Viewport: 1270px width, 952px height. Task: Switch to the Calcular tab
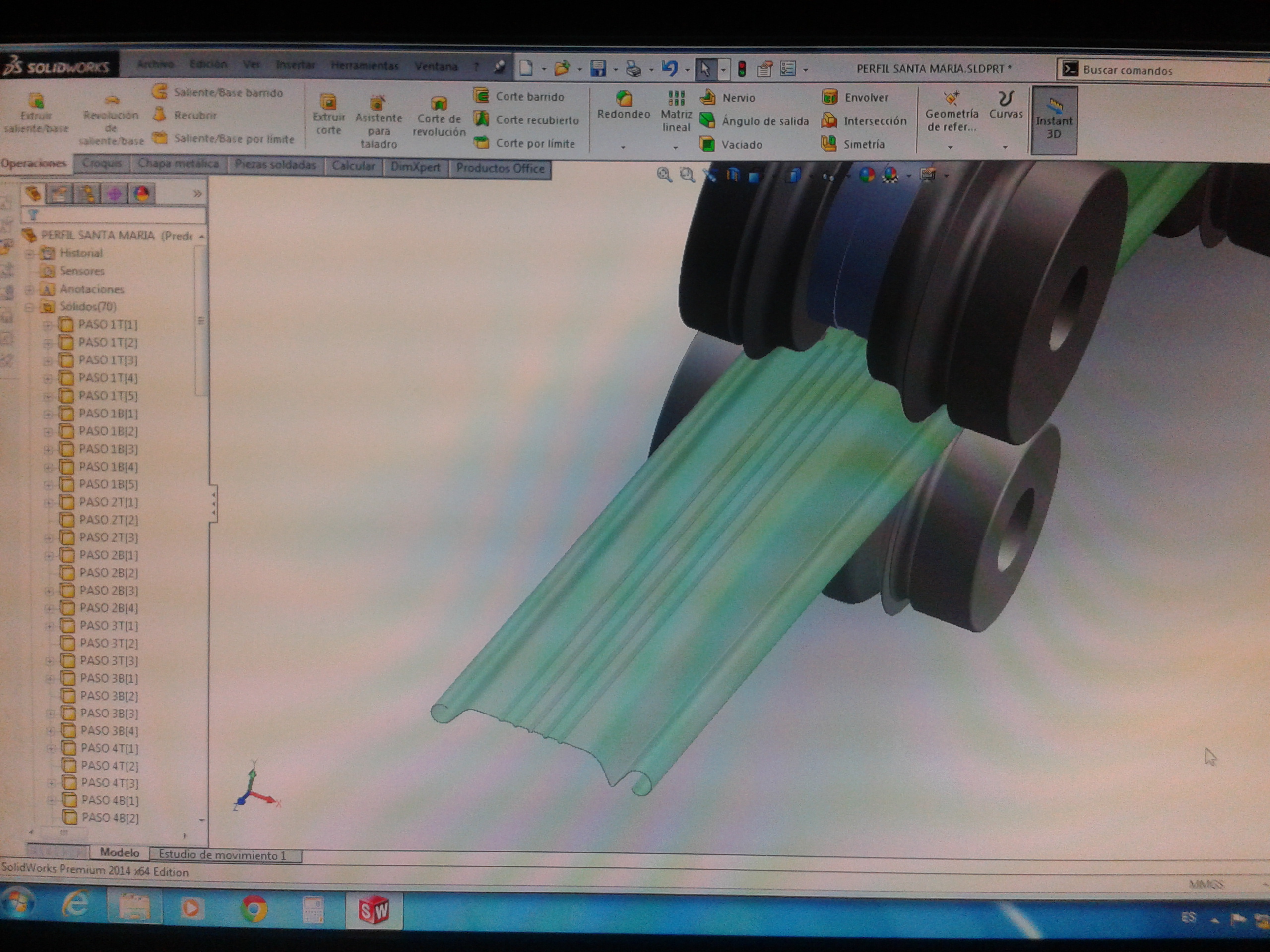tap(353, 166)
